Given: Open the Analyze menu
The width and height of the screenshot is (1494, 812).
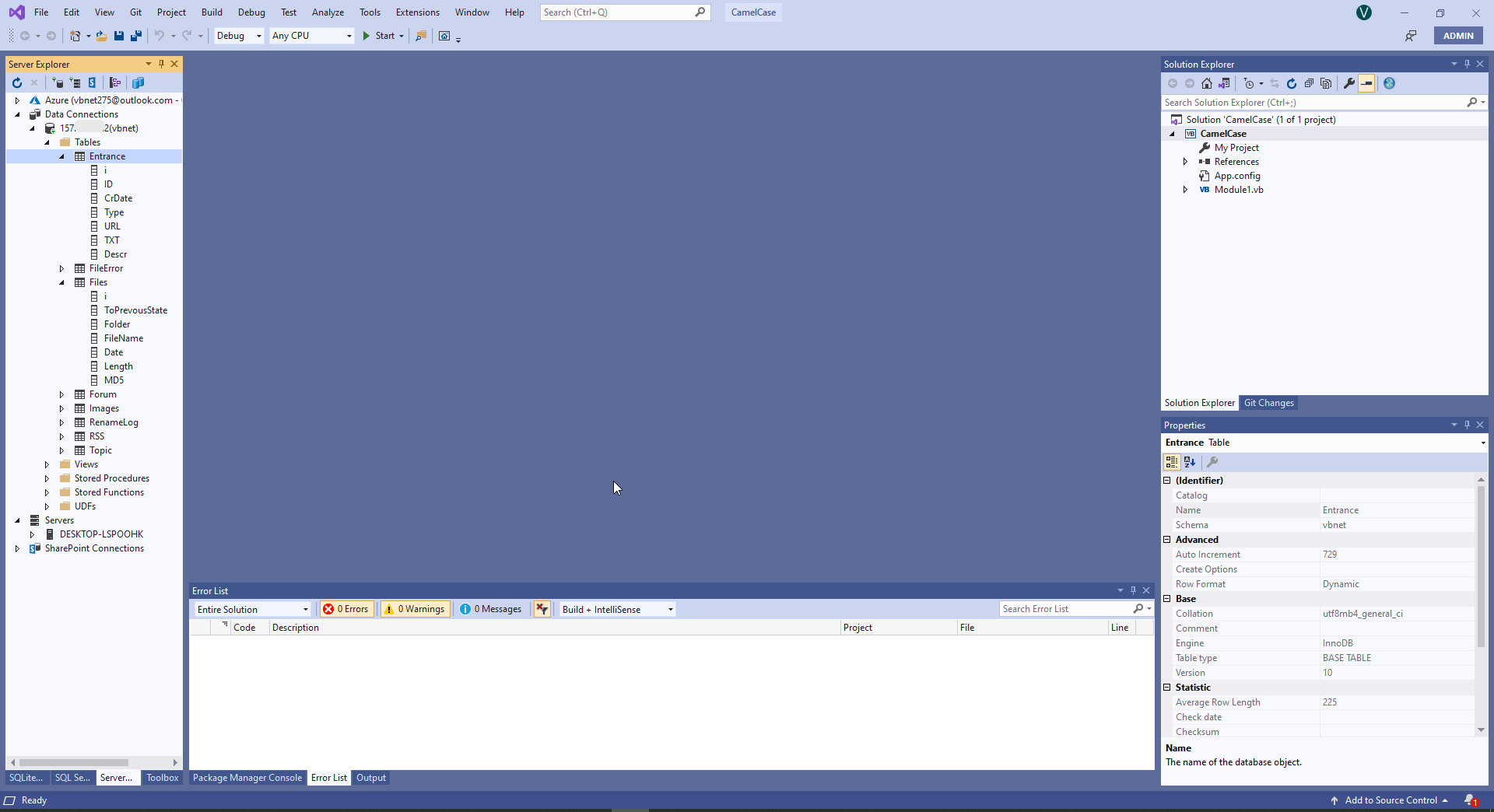Looking at the screenshot, I should [328, 12].
